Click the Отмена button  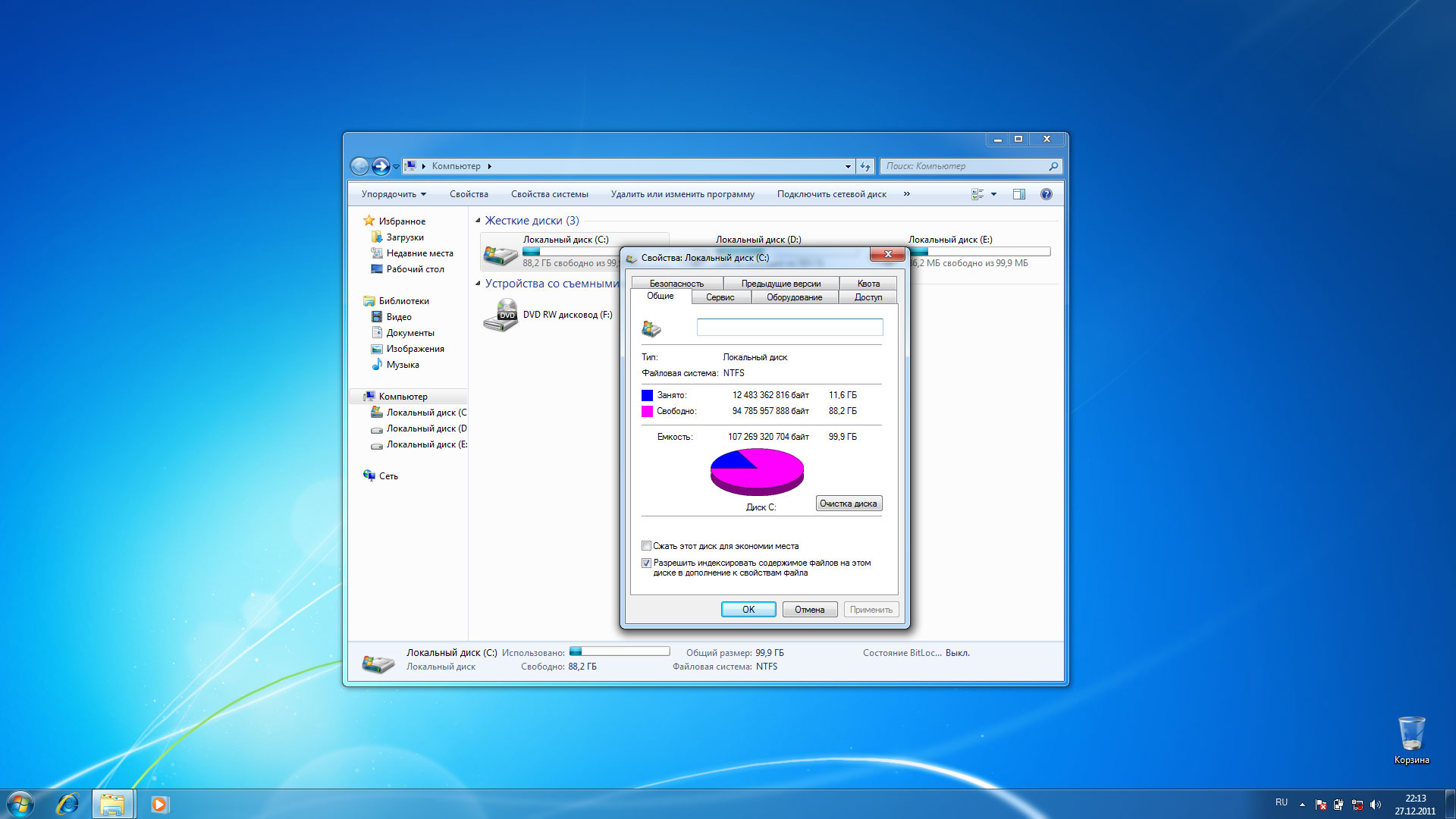tap(809, 610)
